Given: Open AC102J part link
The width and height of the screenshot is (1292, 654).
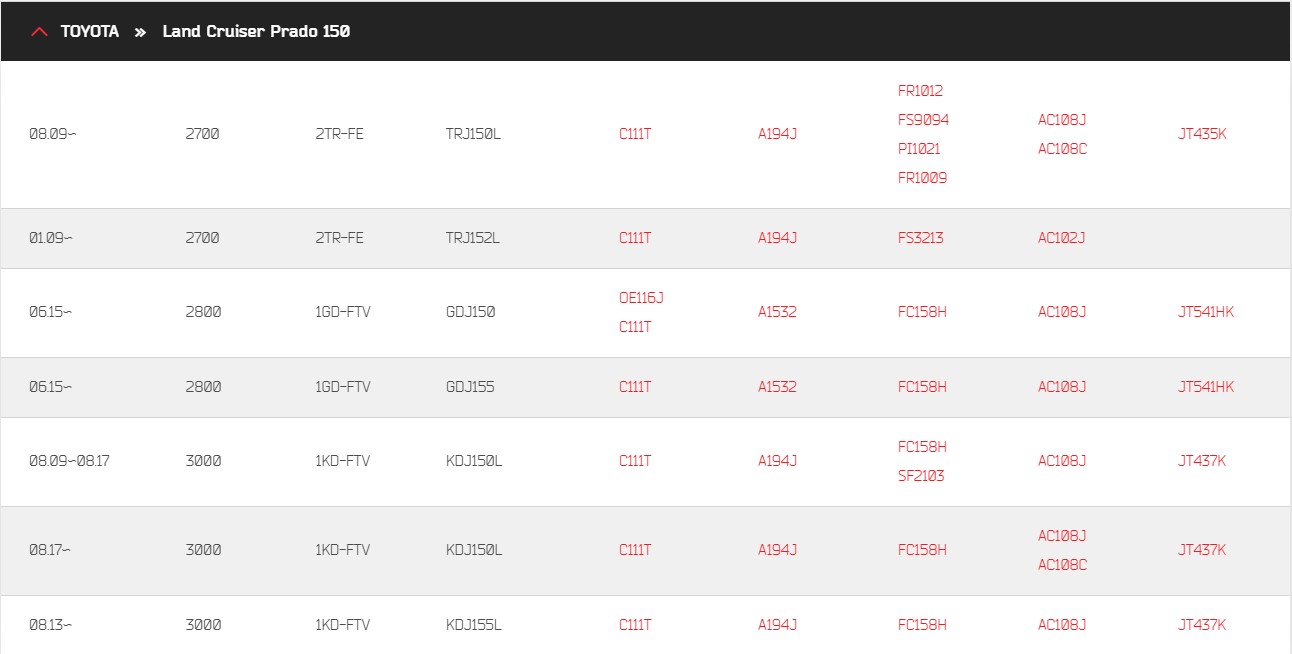Looking at the screenshot, I should tap(1062, 238).
